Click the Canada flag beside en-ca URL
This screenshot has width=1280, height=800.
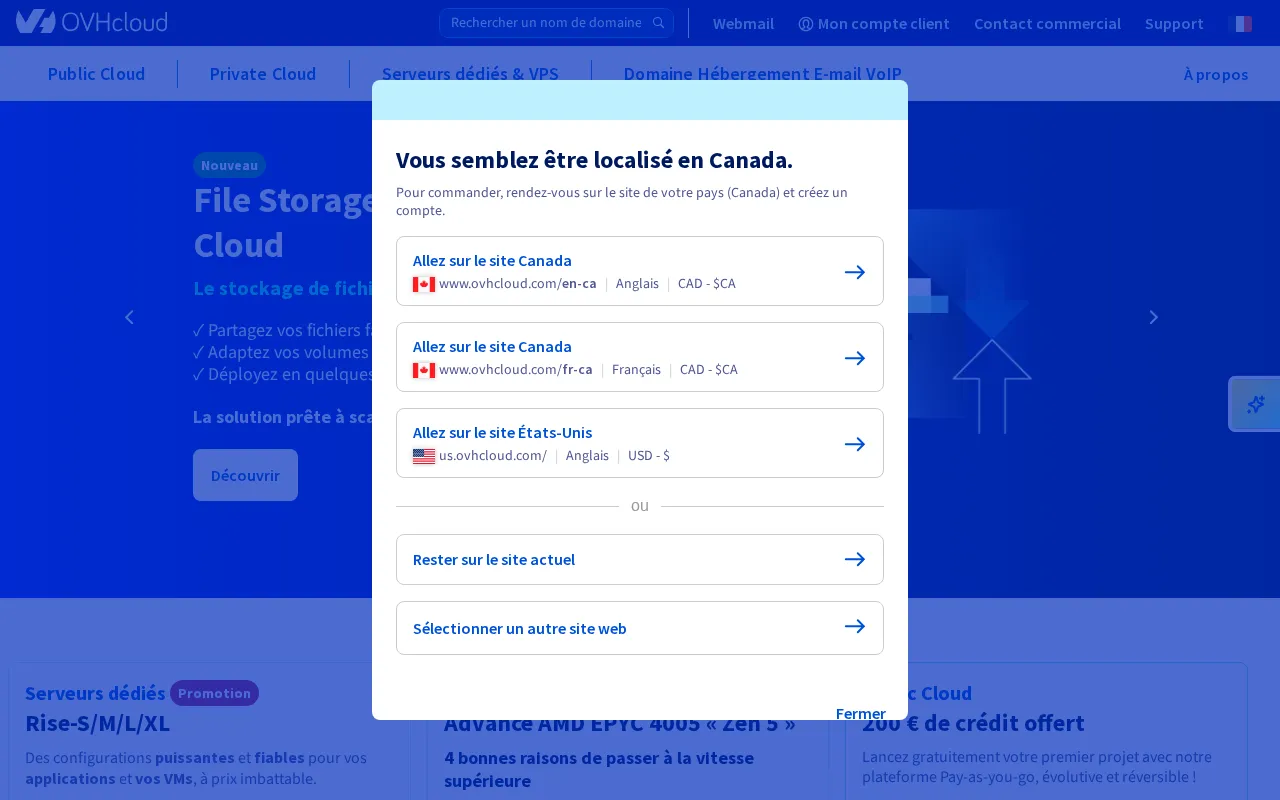point(424,284)
